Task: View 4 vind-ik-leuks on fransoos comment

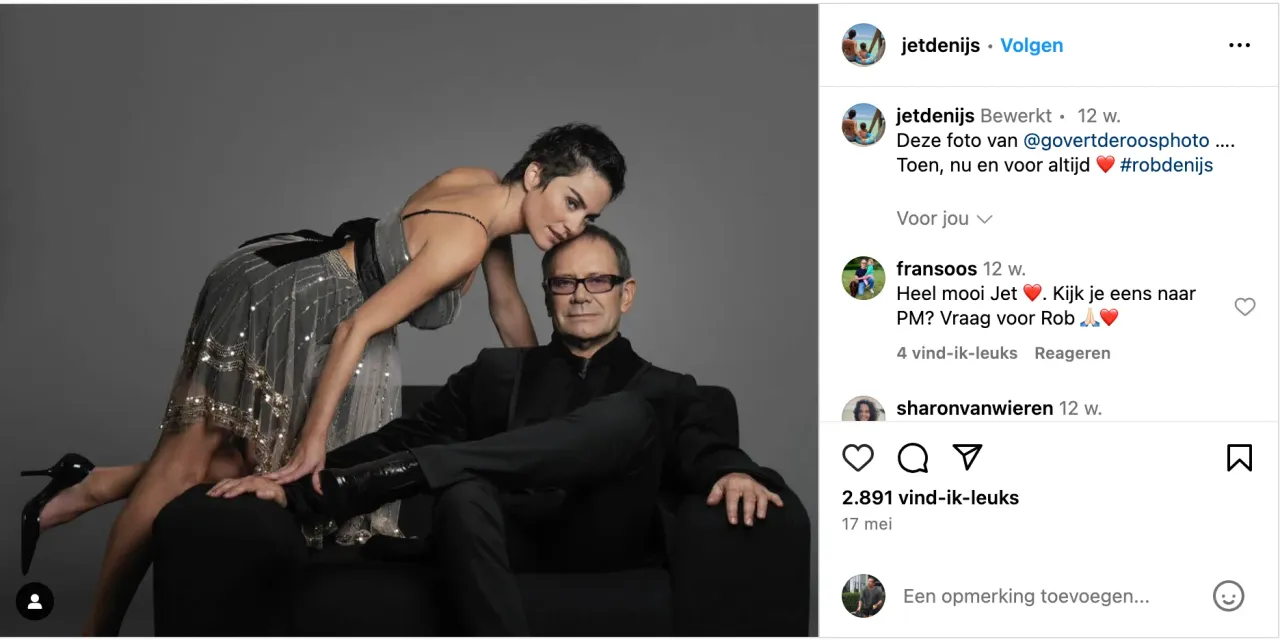Action: tap(957, 353)
